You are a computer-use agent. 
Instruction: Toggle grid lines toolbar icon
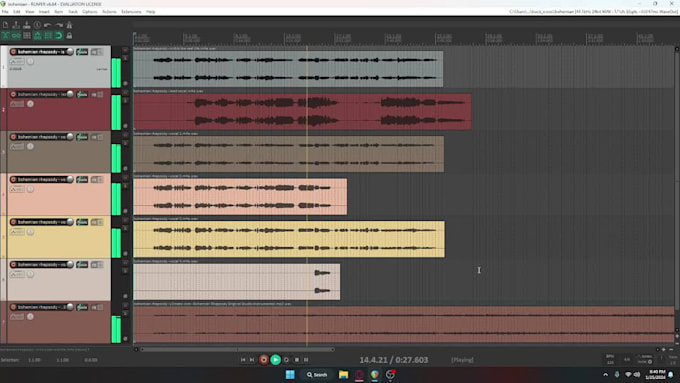(48, 36)
